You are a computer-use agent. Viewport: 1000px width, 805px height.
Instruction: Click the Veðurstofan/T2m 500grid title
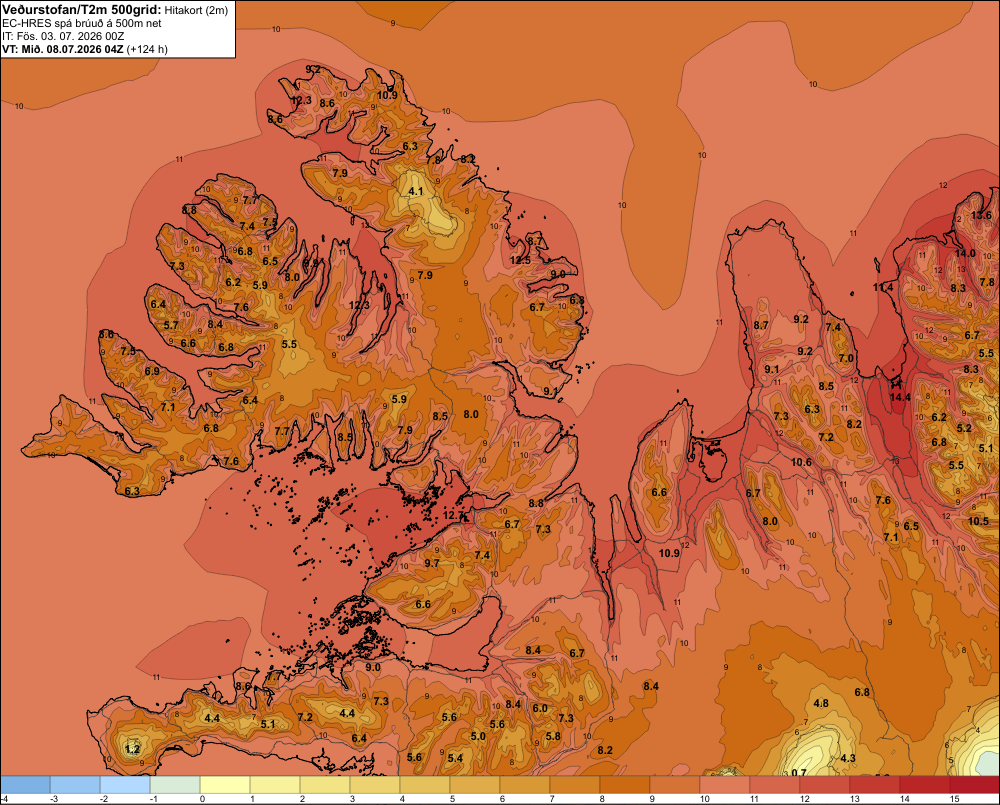(x=82, y=10)
